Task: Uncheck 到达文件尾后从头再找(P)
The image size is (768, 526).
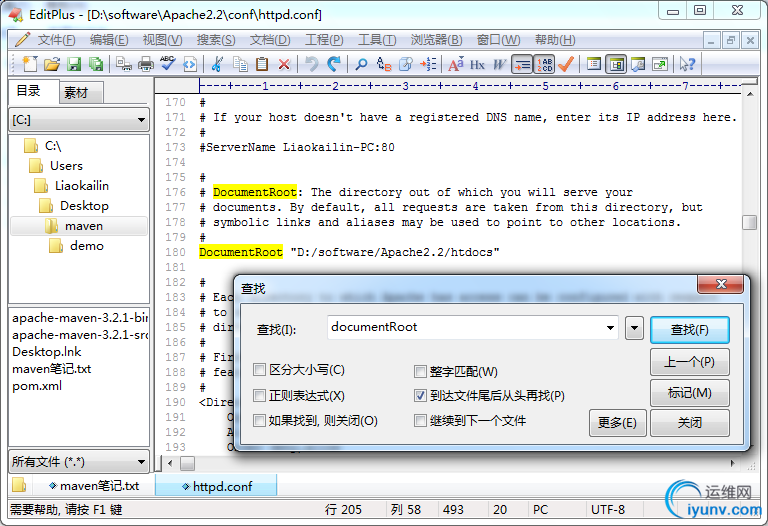Action: (x=420, y=395)
